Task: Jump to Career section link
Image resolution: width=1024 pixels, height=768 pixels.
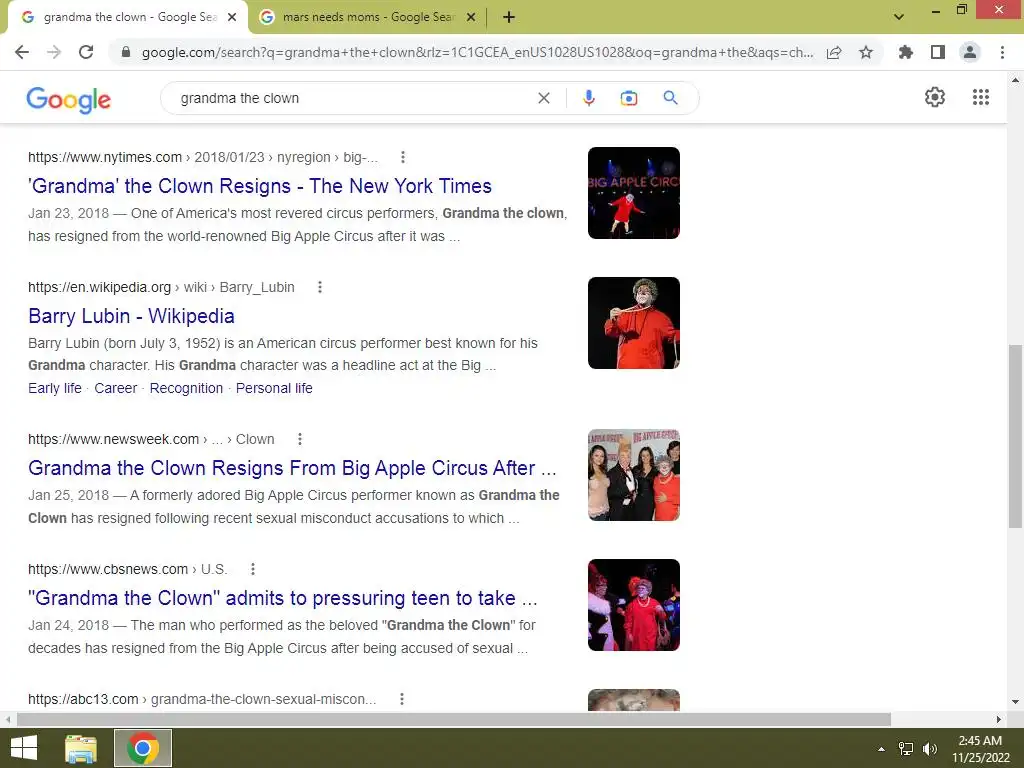Action: (x=116, y=389)
